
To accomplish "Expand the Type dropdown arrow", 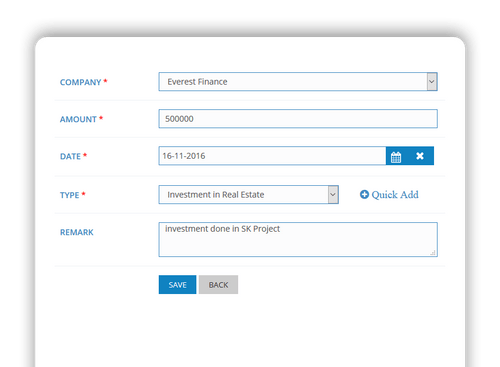I will point(333,195).
